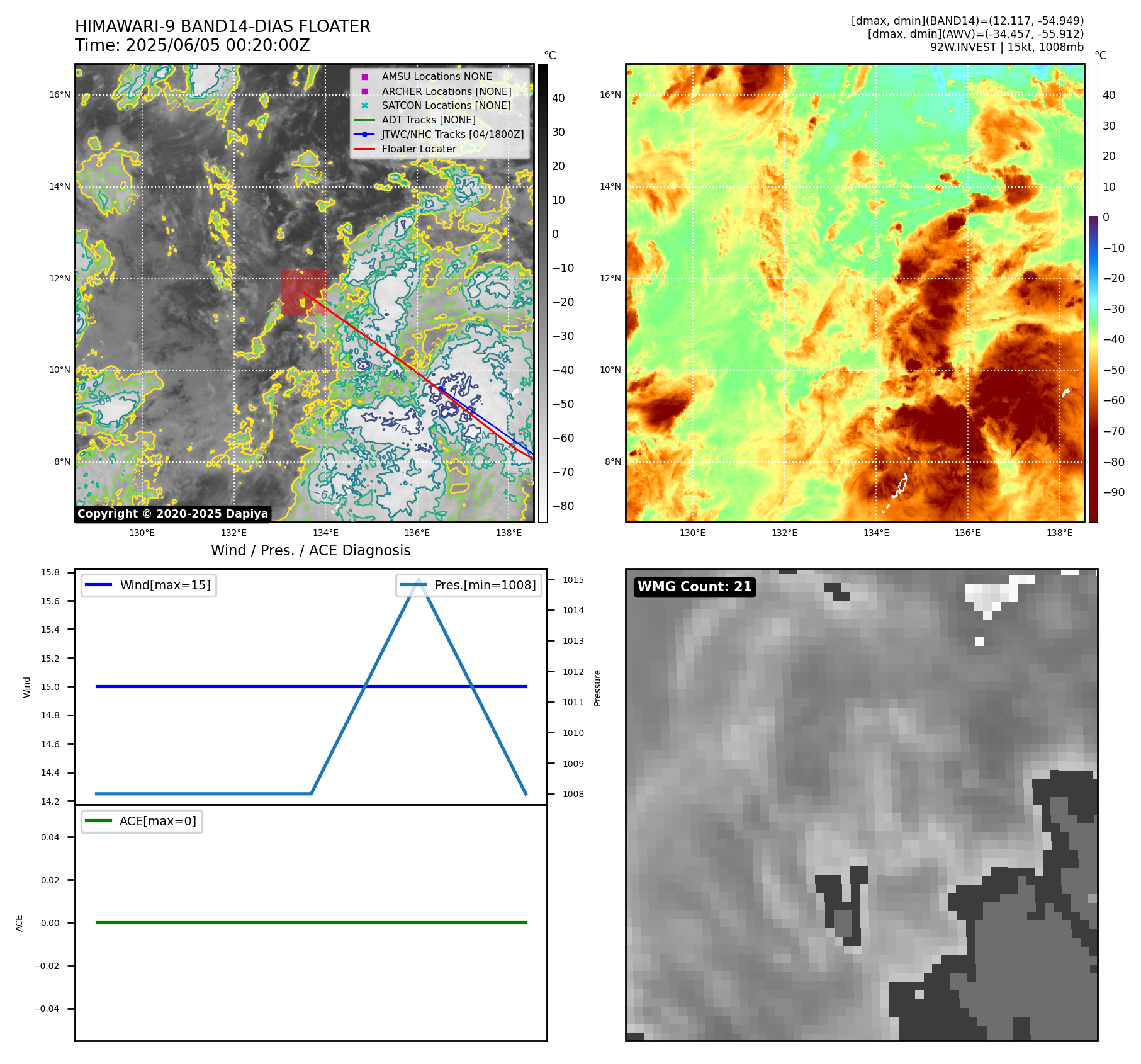This screenshot has width=1141, height=1064.
Task: Click the 15.8 wind tick label
Action: pos(50,572)
